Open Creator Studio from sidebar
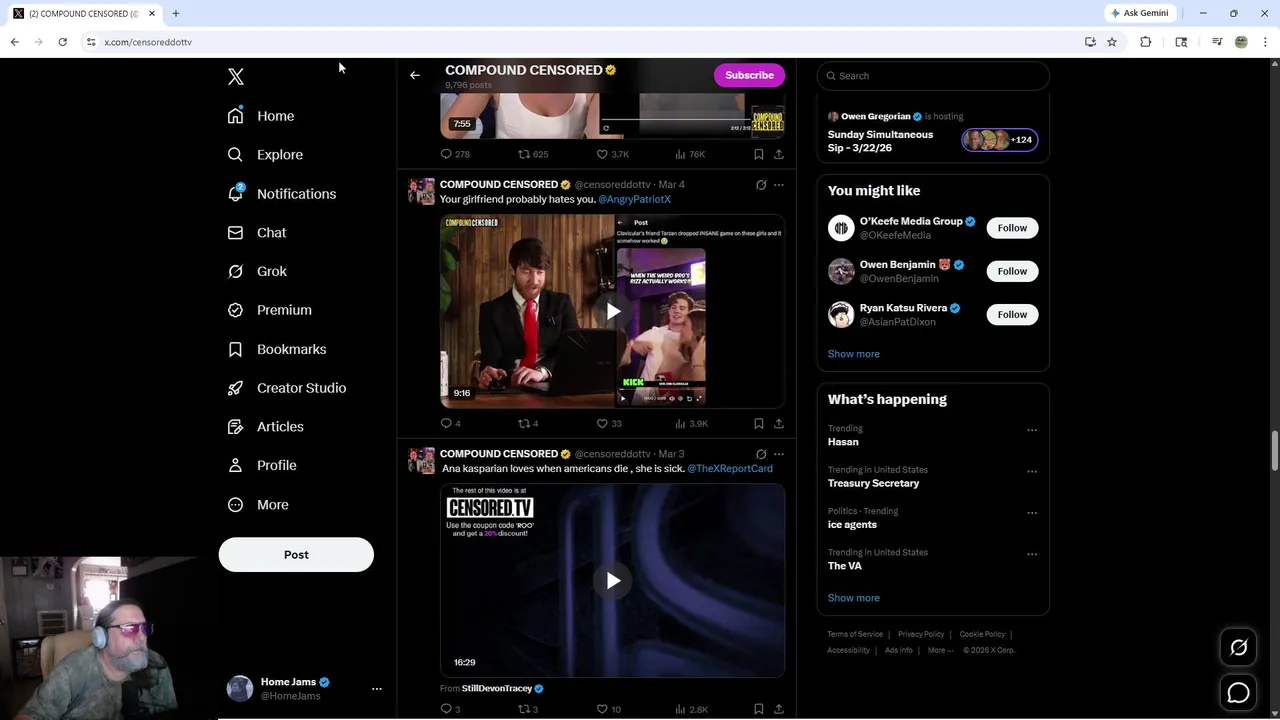Screen dimensions: 1280x720 point(287,388)
